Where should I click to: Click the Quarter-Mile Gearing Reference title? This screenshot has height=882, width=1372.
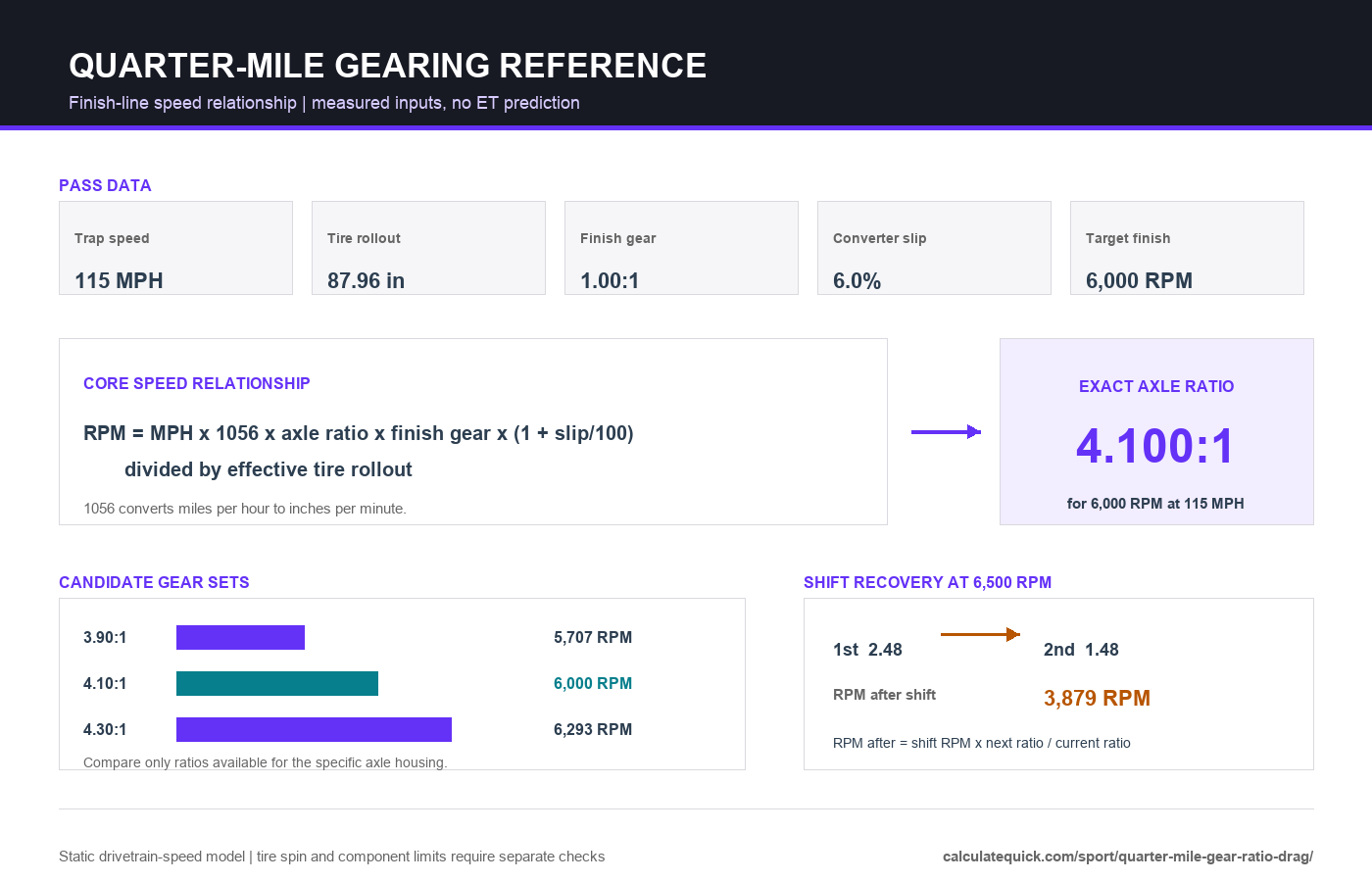(x=387, y=66)
